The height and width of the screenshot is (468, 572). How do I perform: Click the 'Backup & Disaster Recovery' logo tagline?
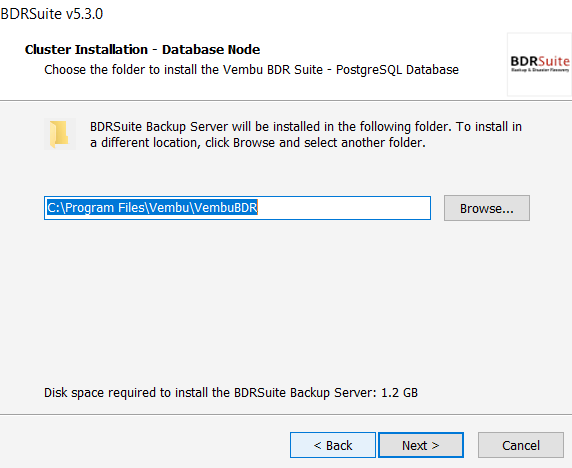point(540,70)
